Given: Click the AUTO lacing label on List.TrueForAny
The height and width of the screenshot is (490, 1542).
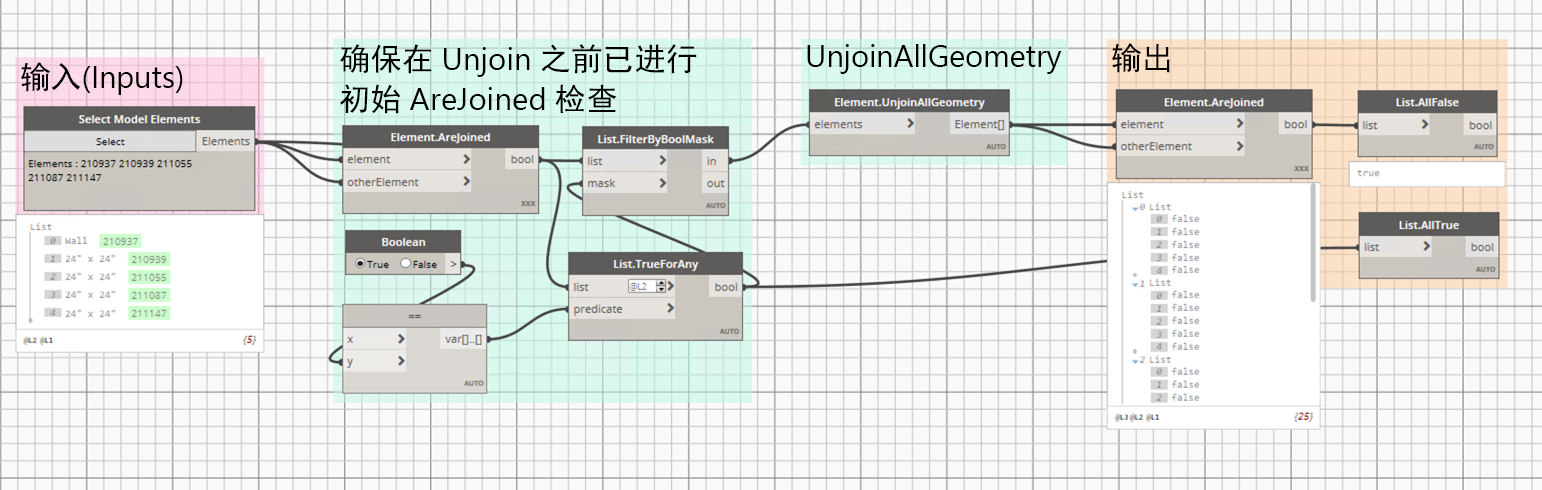Looking at the screenshot, I should coord(729,331).
